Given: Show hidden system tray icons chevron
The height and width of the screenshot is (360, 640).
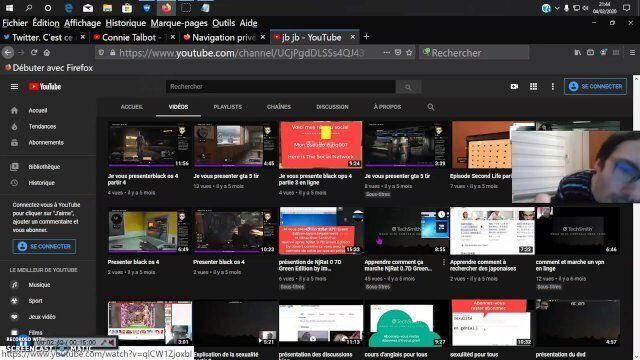Looking at the screenshot, I should coord(557,8).
